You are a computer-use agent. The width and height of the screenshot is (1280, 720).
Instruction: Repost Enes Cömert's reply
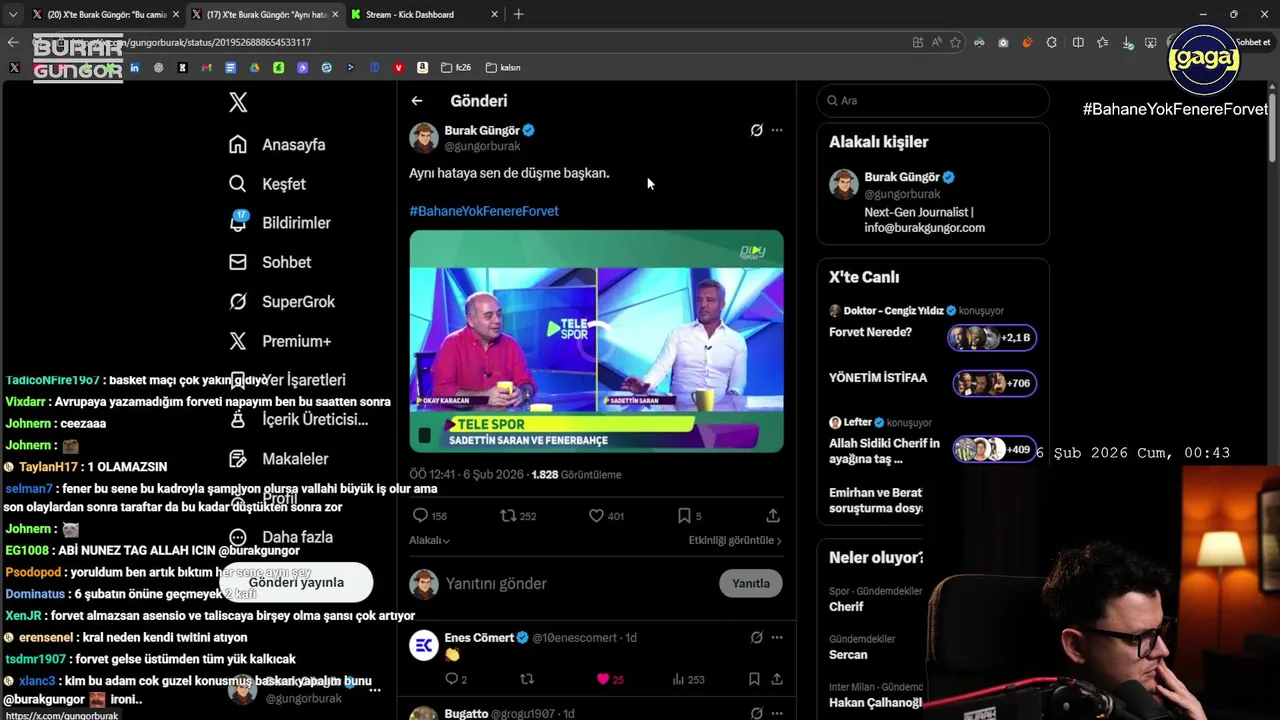527,679
